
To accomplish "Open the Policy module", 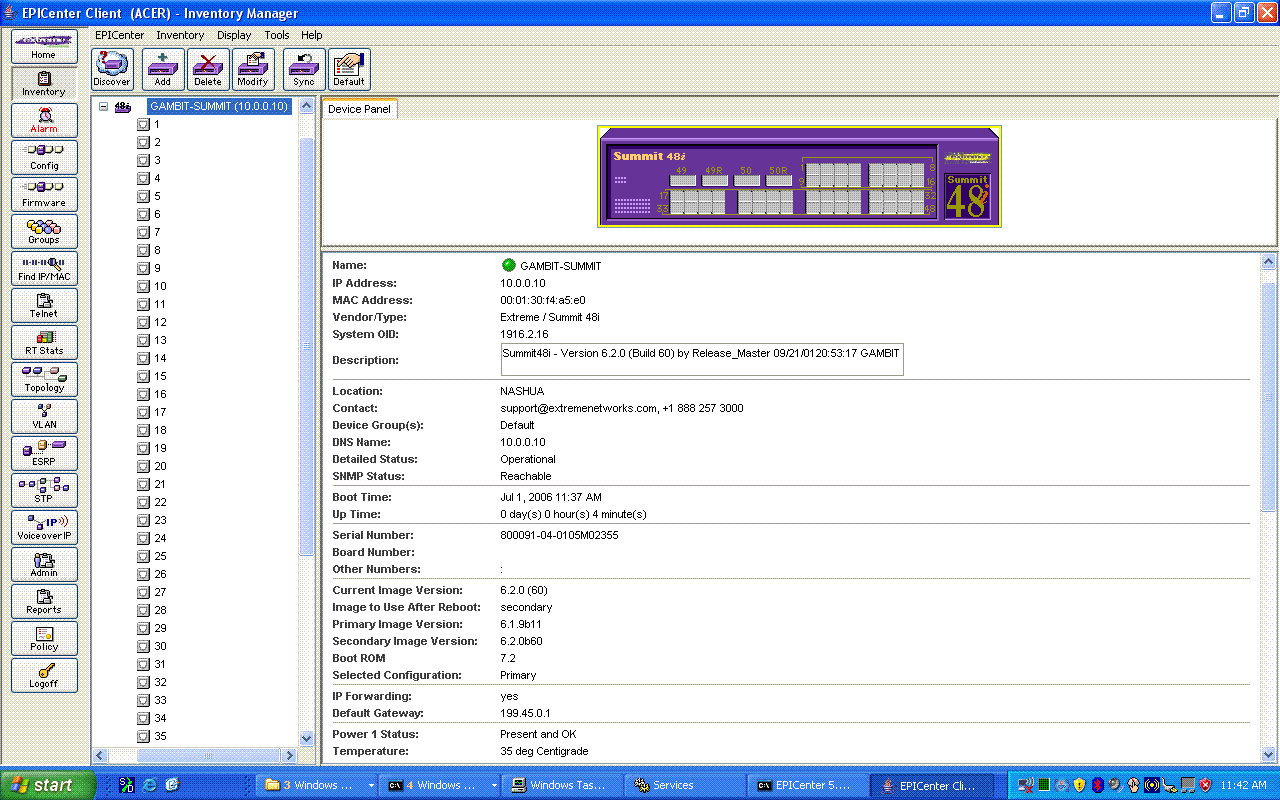I will pos(44,638).
